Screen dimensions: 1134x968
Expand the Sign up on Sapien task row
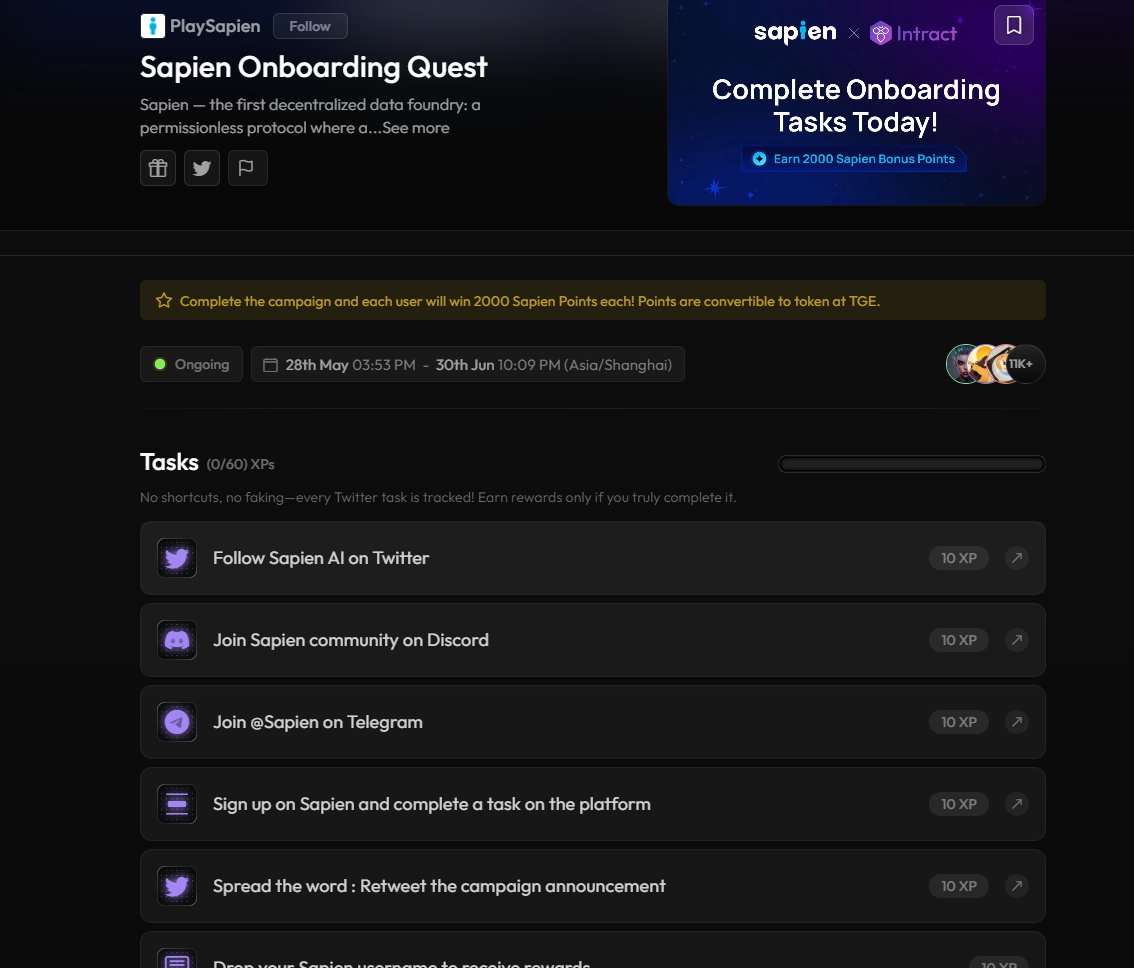click(593, 804)
